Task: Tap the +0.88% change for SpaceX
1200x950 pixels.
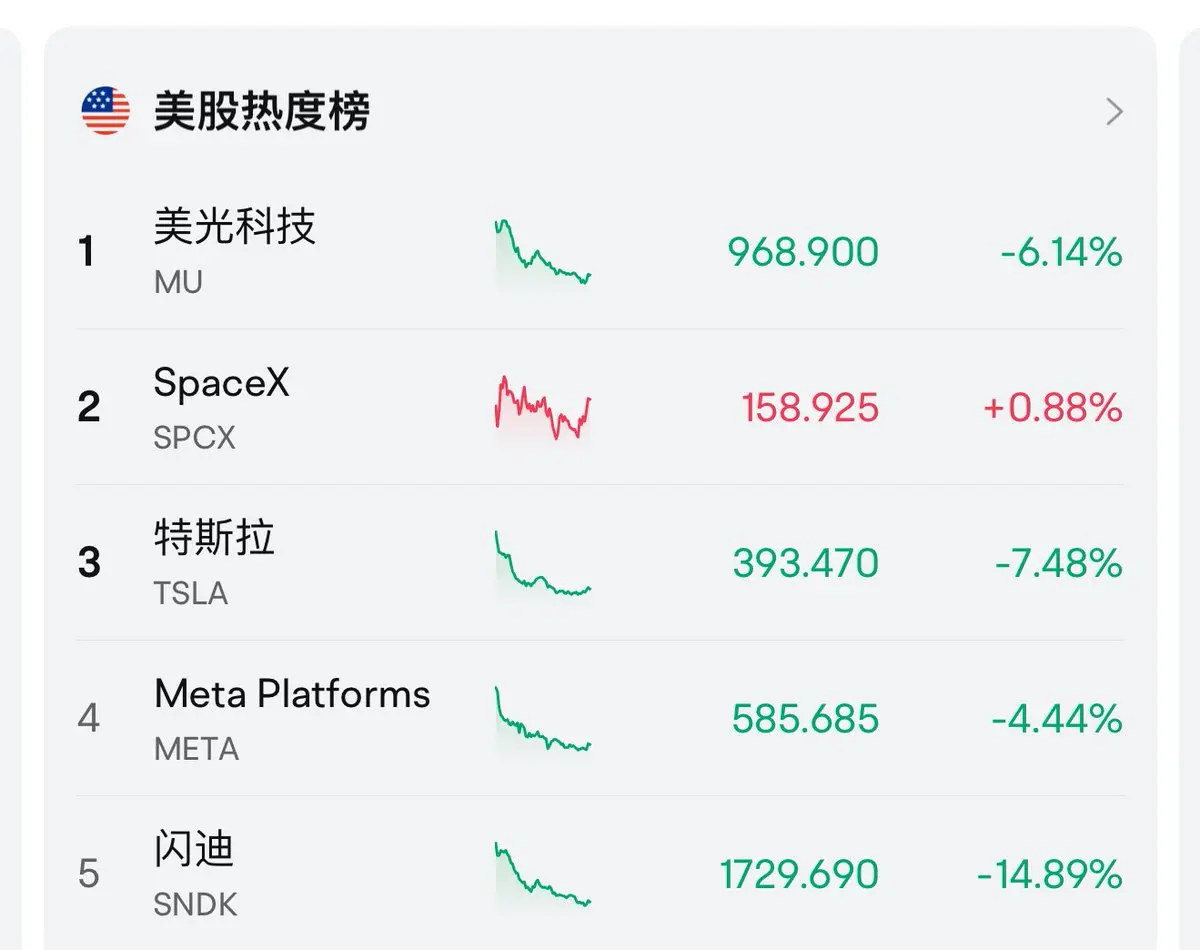Action: click(1053, 408)
